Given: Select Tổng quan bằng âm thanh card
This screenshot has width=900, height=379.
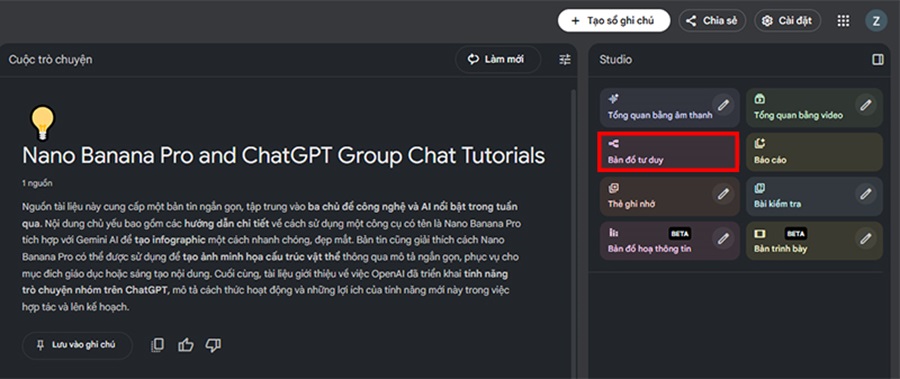Looking at the screenshot, I should pos(669,107).
